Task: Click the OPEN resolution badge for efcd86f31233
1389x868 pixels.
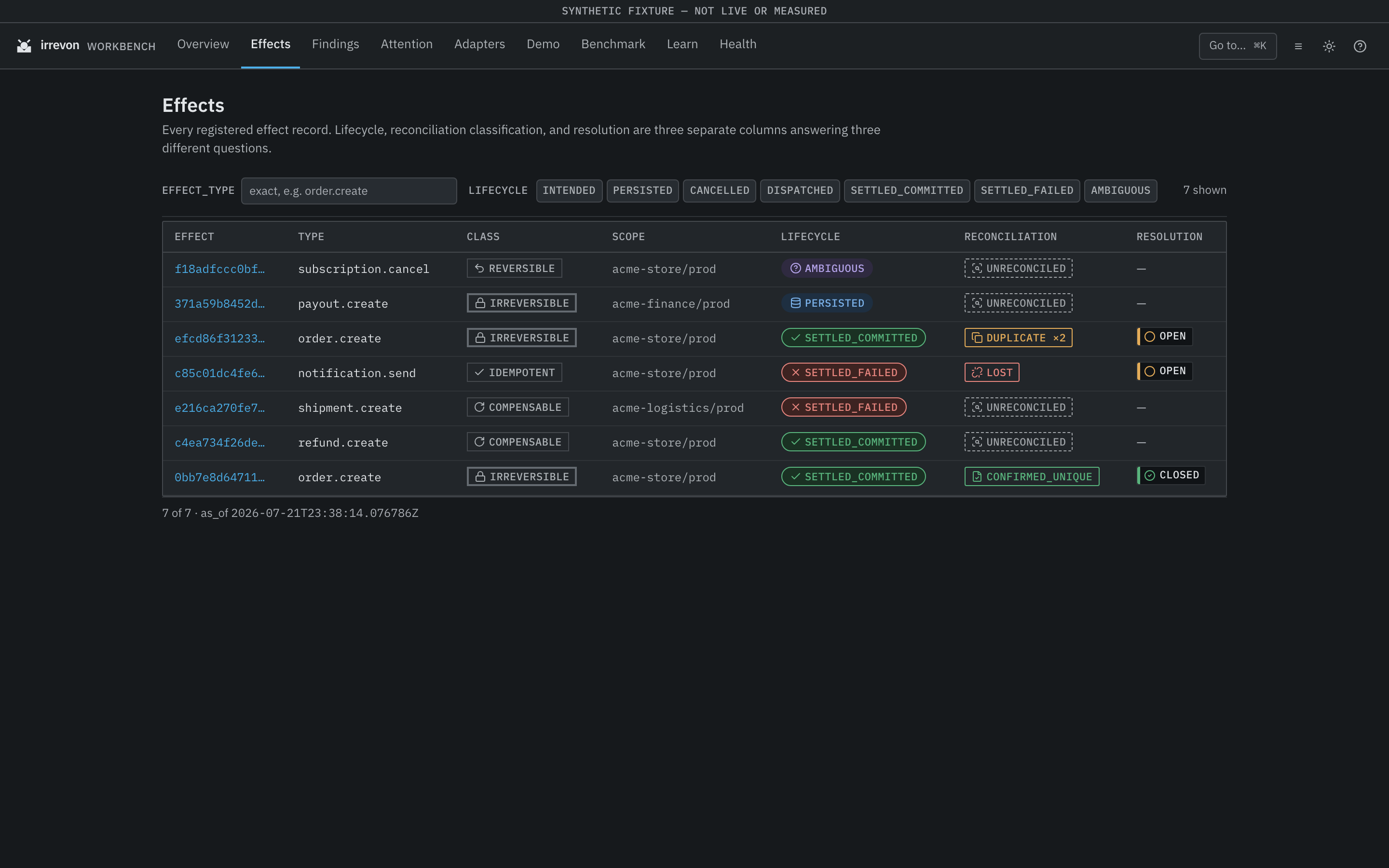Action: point(1165,337)
